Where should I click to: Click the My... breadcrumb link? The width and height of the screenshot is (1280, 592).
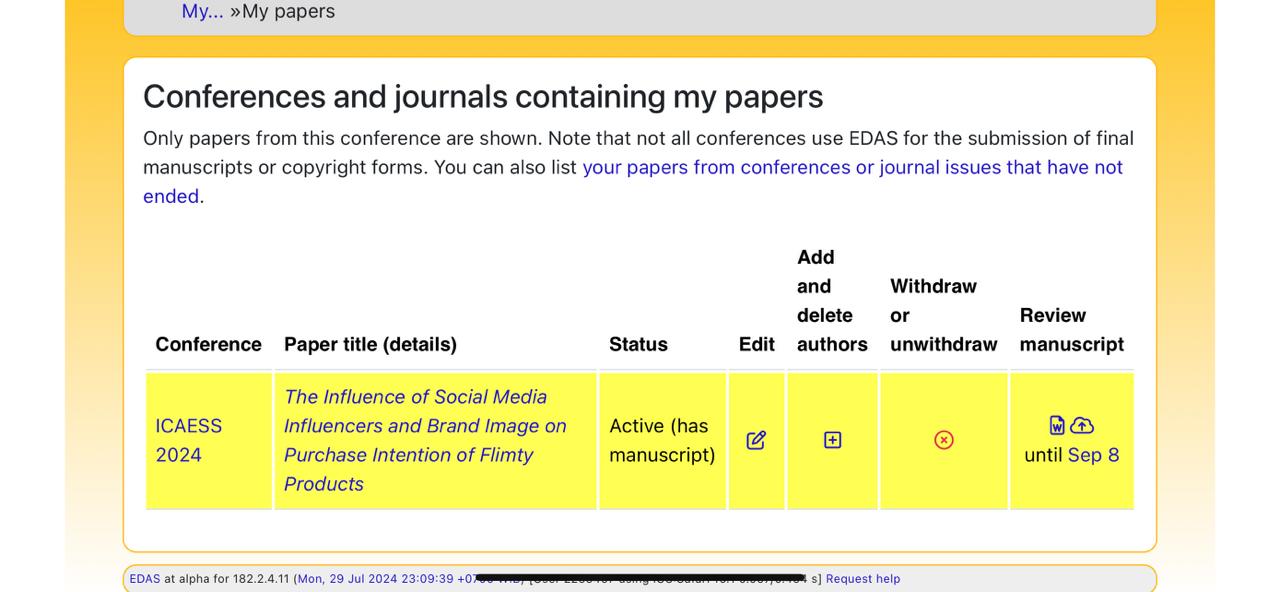(202, 12)
